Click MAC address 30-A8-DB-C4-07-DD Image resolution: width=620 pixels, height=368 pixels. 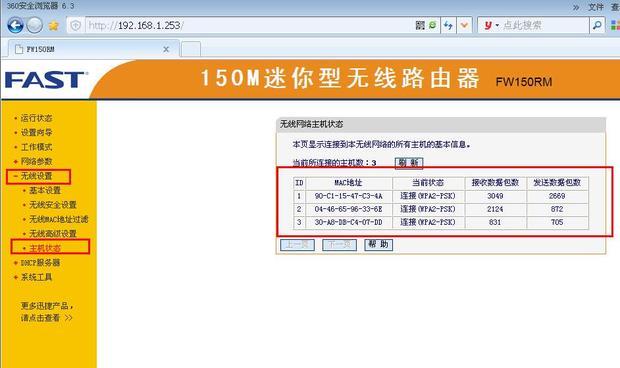pos(348,222)
